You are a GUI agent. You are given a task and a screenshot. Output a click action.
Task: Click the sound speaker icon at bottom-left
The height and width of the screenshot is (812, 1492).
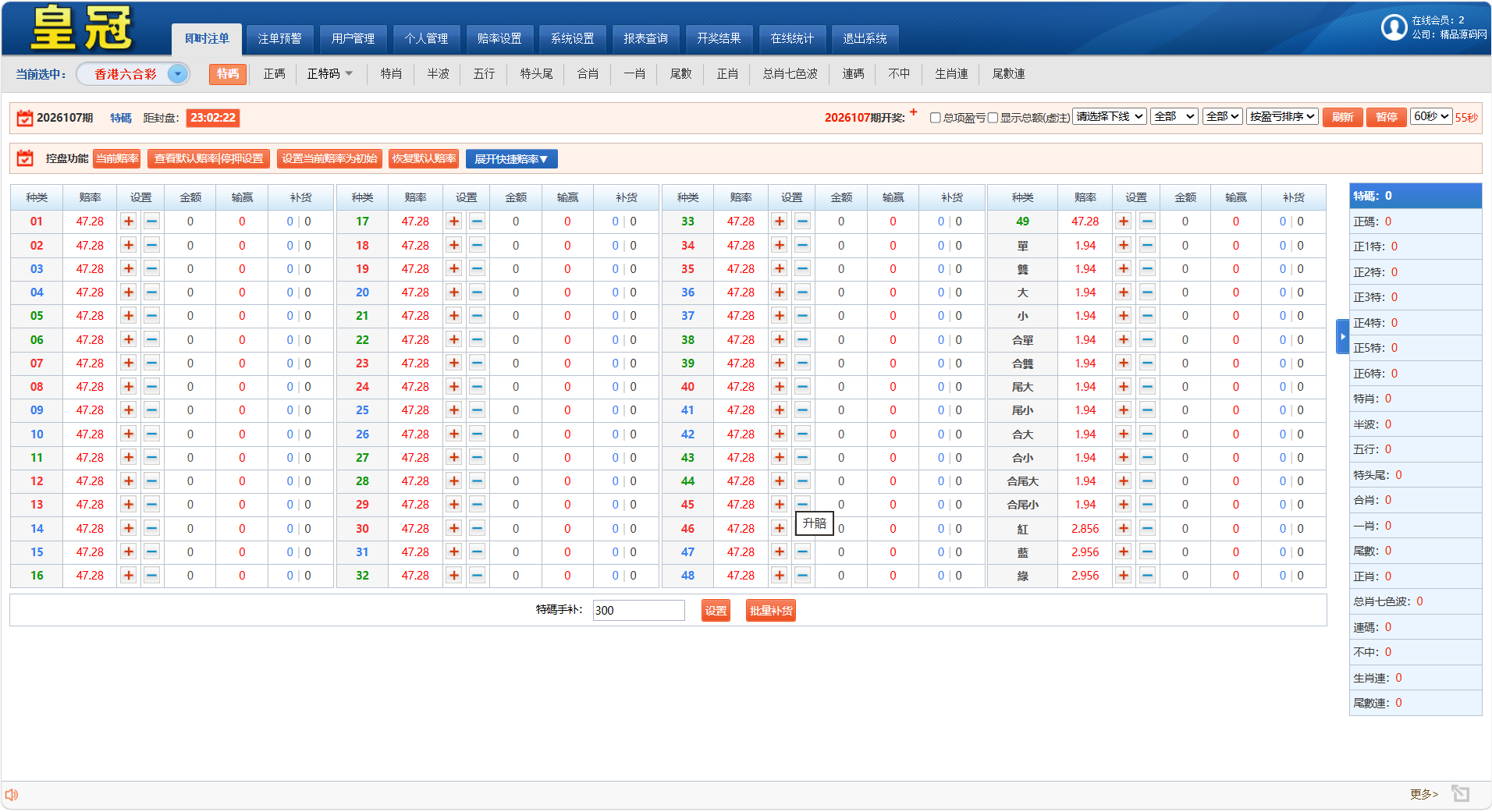(x=12, y=795)
